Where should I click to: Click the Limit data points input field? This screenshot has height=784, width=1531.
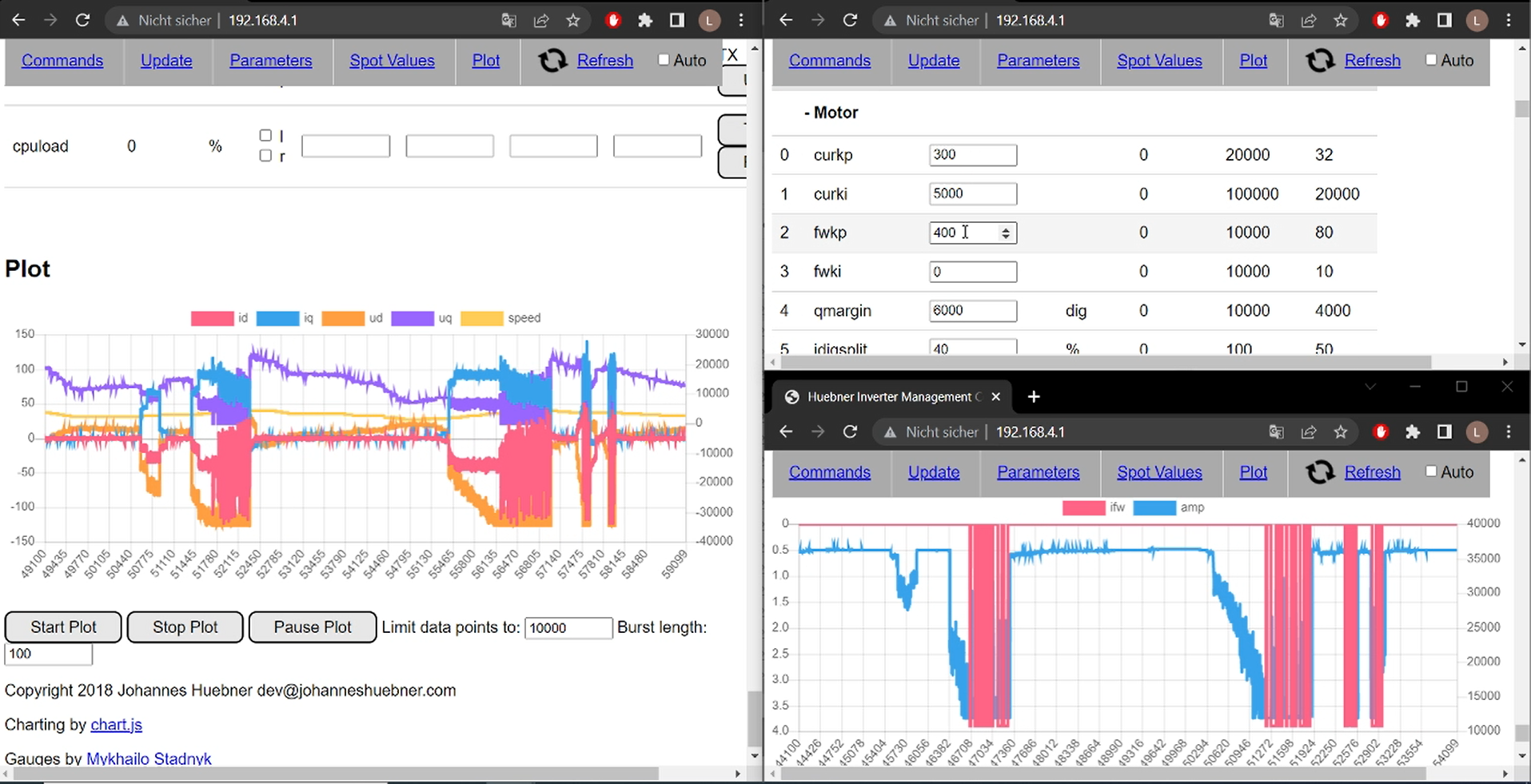[568, 628]
